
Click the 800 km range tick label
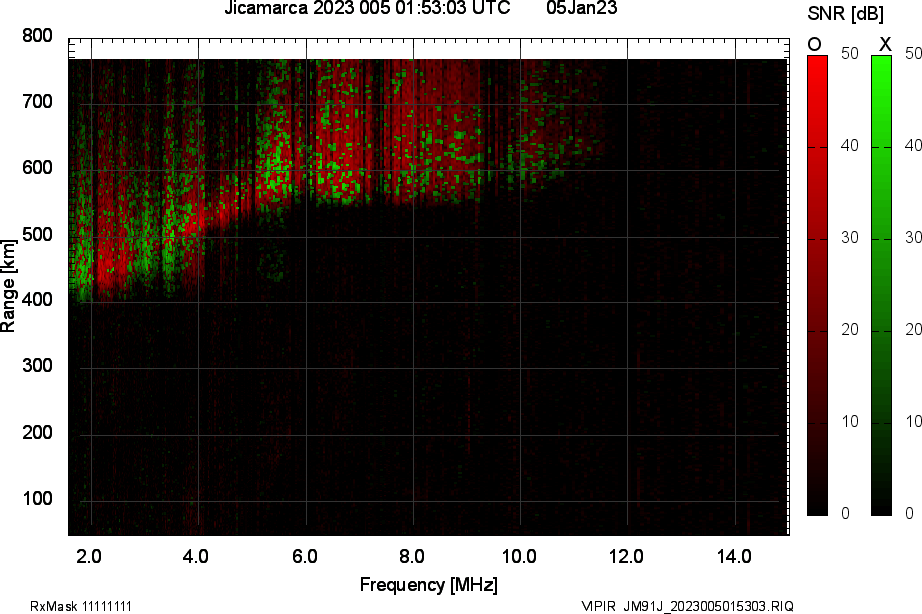pos(38,36)
